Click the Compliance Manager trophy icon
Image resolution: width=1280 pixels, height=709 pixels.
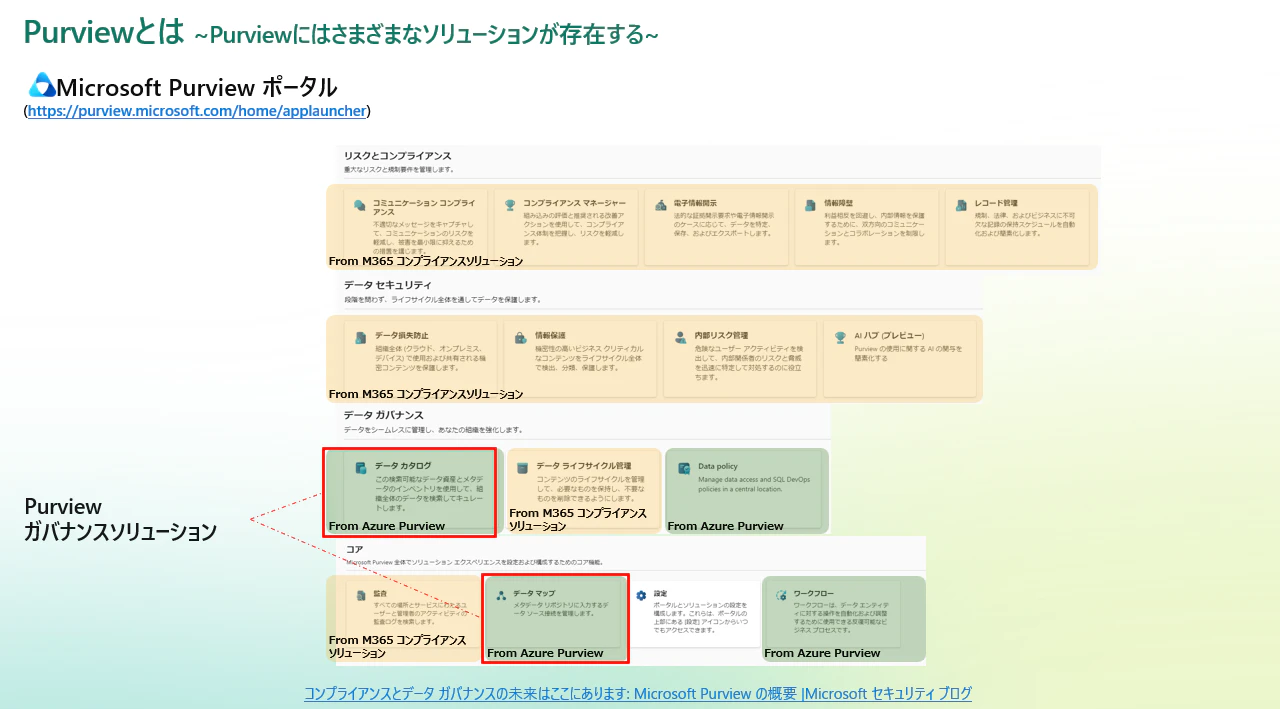(x=510, y=204)
